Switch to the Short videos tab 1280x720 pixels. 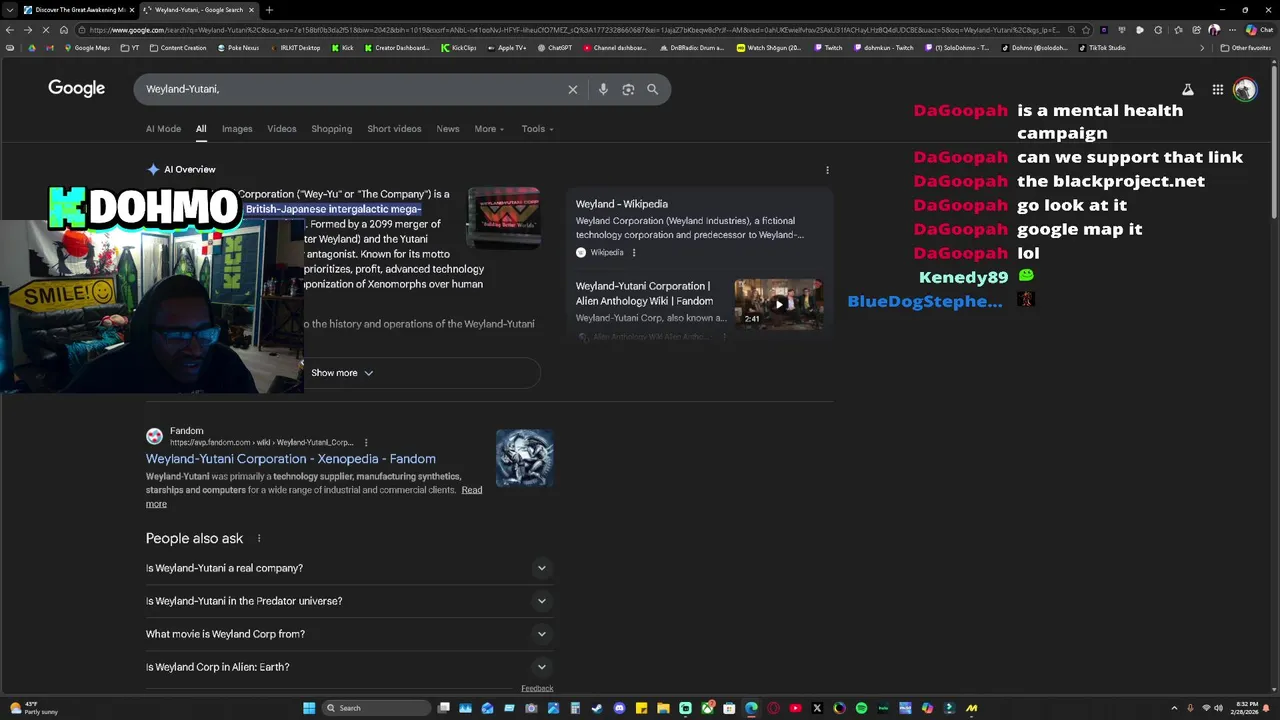coord(394,129)
